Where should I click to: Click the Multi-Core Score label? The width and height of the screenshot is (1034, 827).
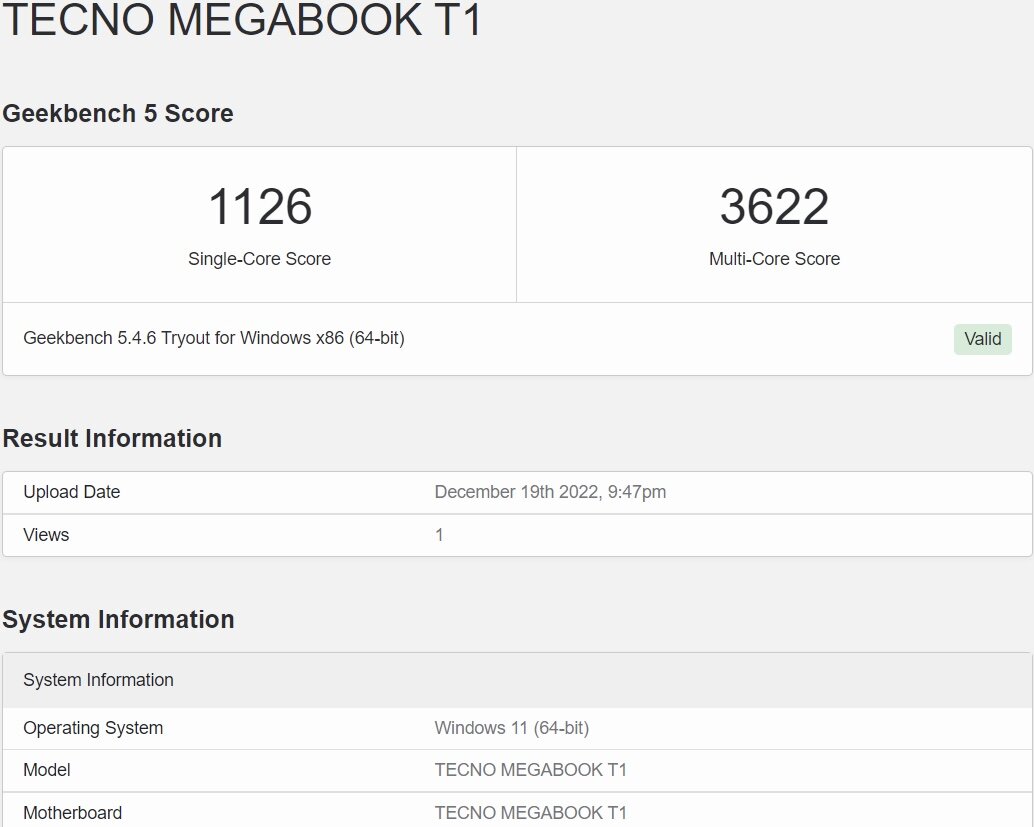[774, 259]
